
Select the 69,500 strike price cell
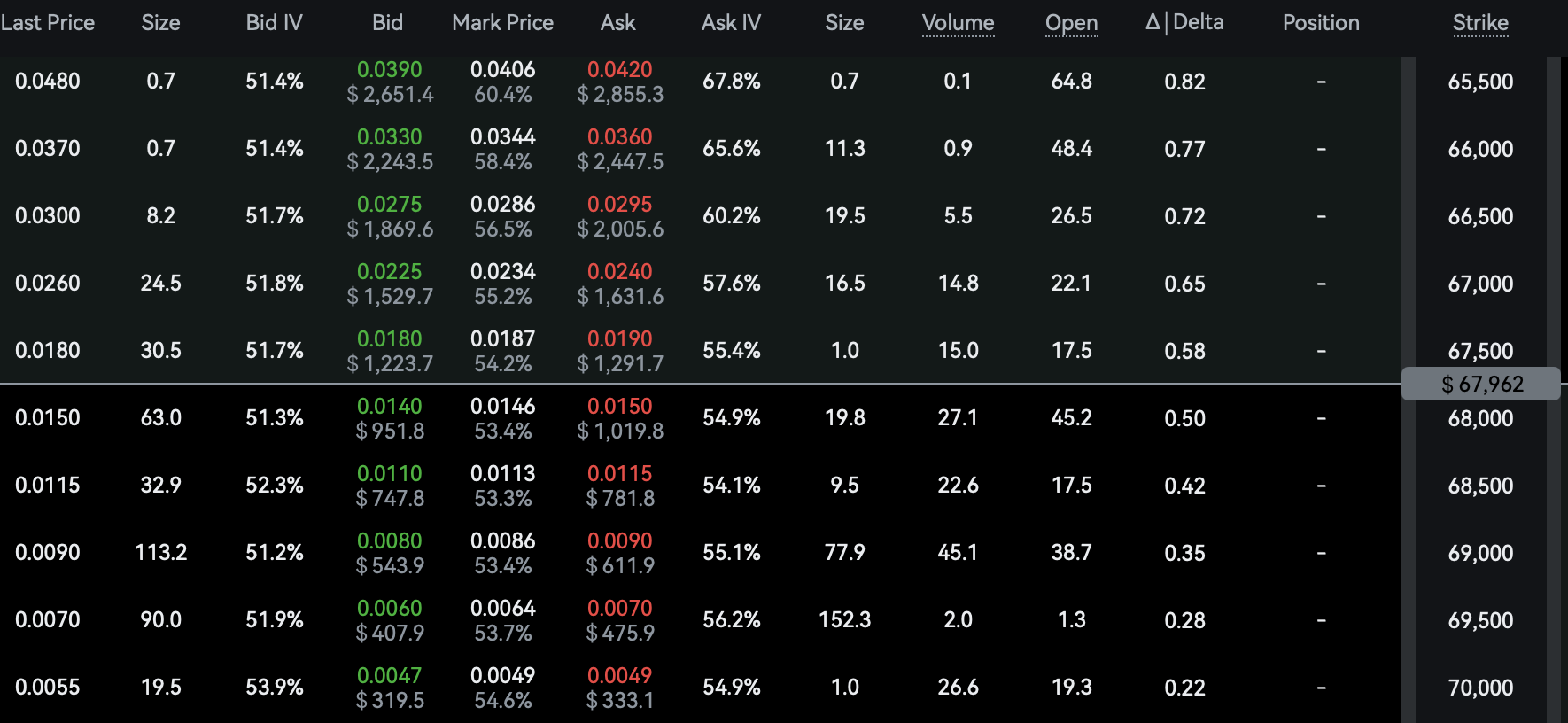(x=1479, y=620)
